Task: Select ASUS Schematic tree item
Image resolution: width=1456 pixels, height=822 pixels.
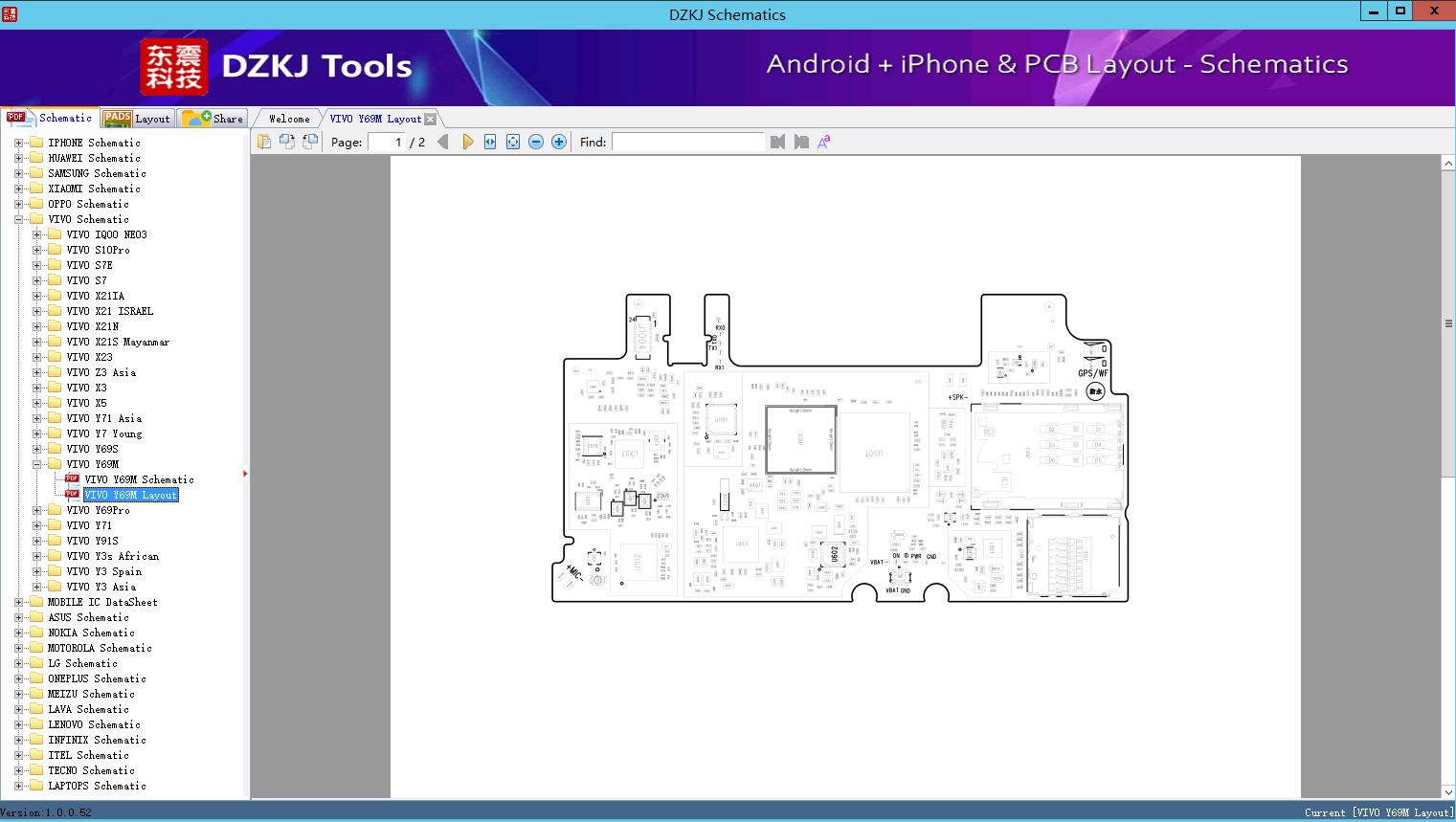Action: click(x=88, y=617)
